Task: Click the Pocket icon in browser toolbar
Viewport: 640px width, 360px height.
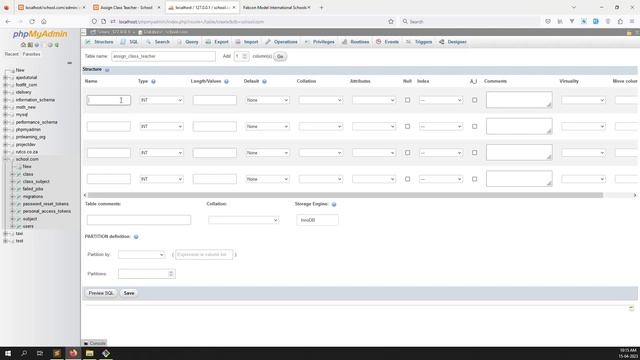Action: [548, 21]
